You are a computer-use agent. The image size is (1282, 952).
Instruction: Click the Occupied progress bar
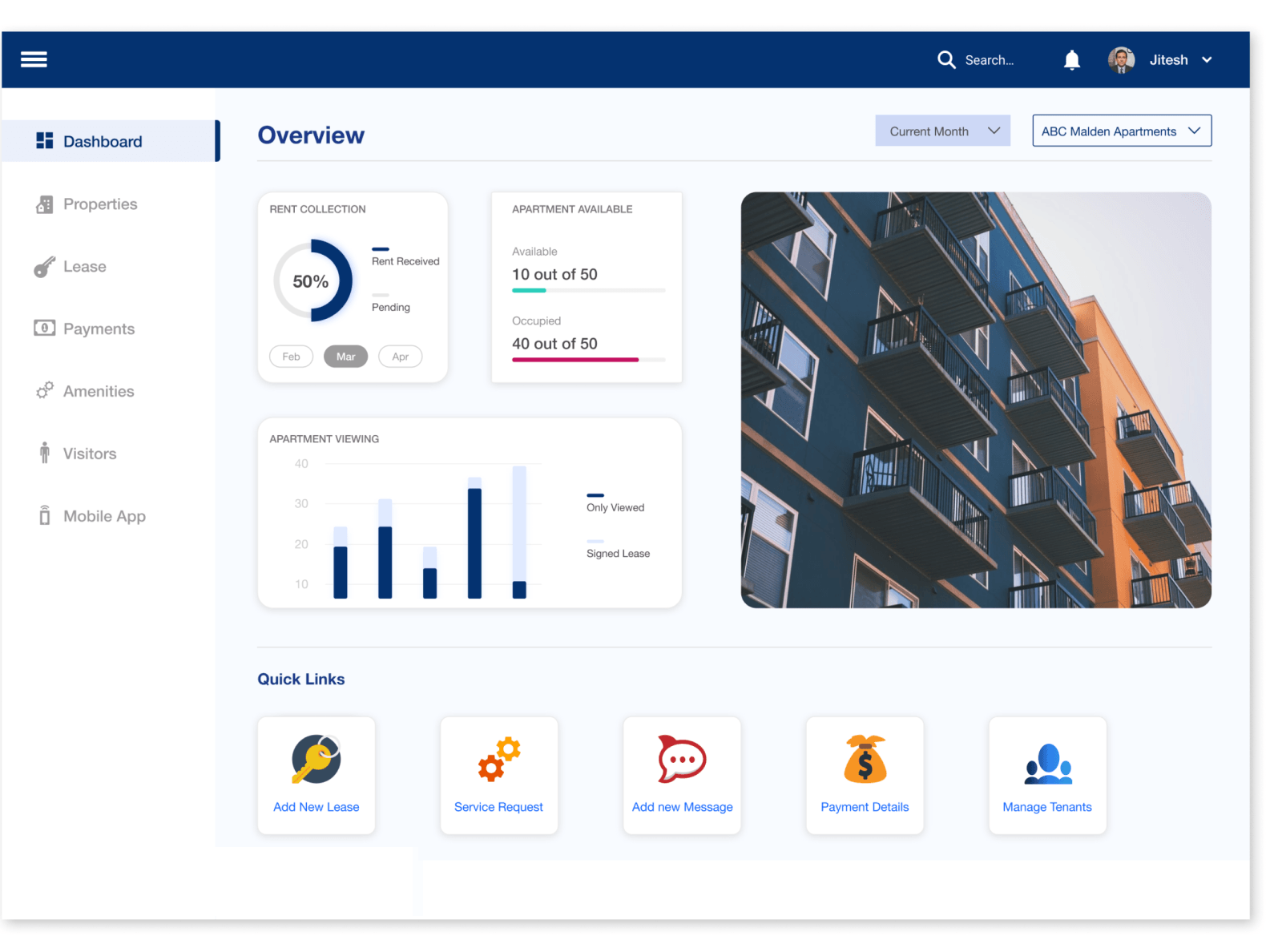[588, 360]
